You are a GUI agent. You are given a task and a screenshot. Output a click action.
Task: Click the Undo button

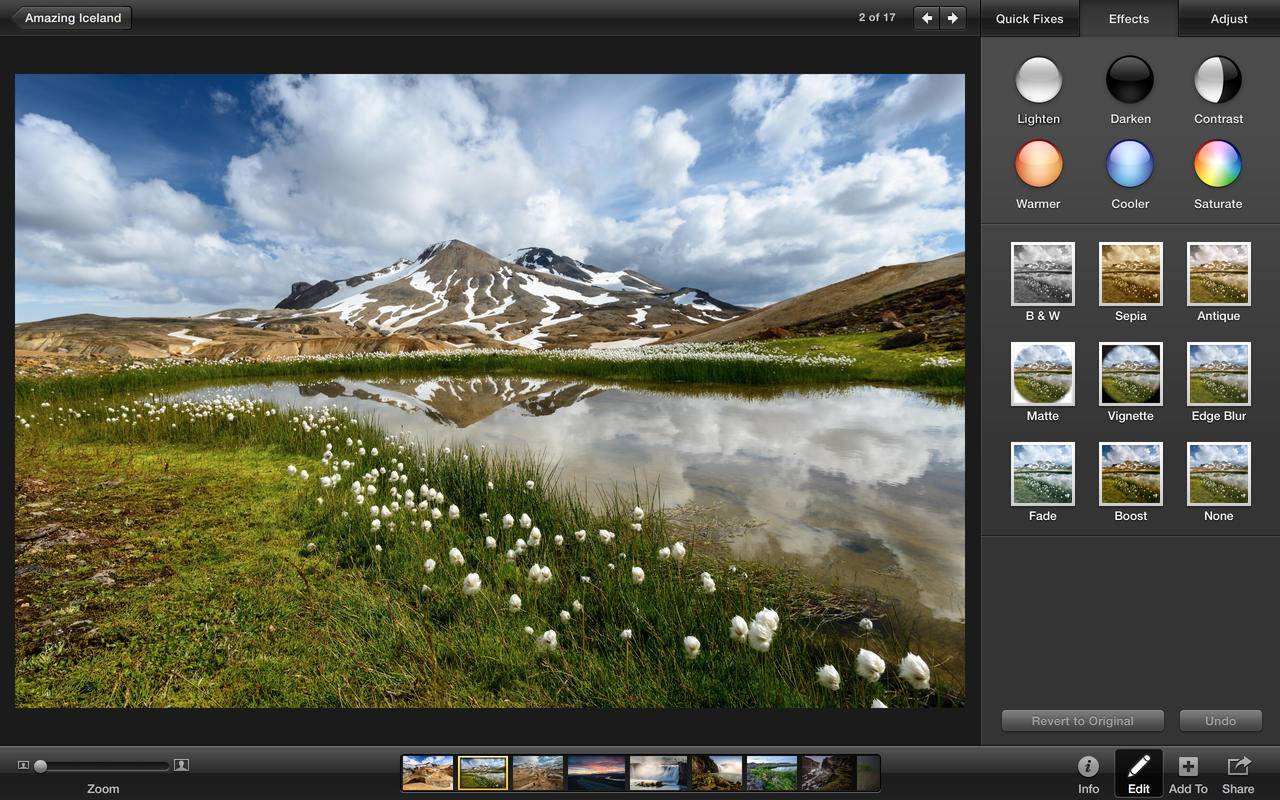point(1220,721)
